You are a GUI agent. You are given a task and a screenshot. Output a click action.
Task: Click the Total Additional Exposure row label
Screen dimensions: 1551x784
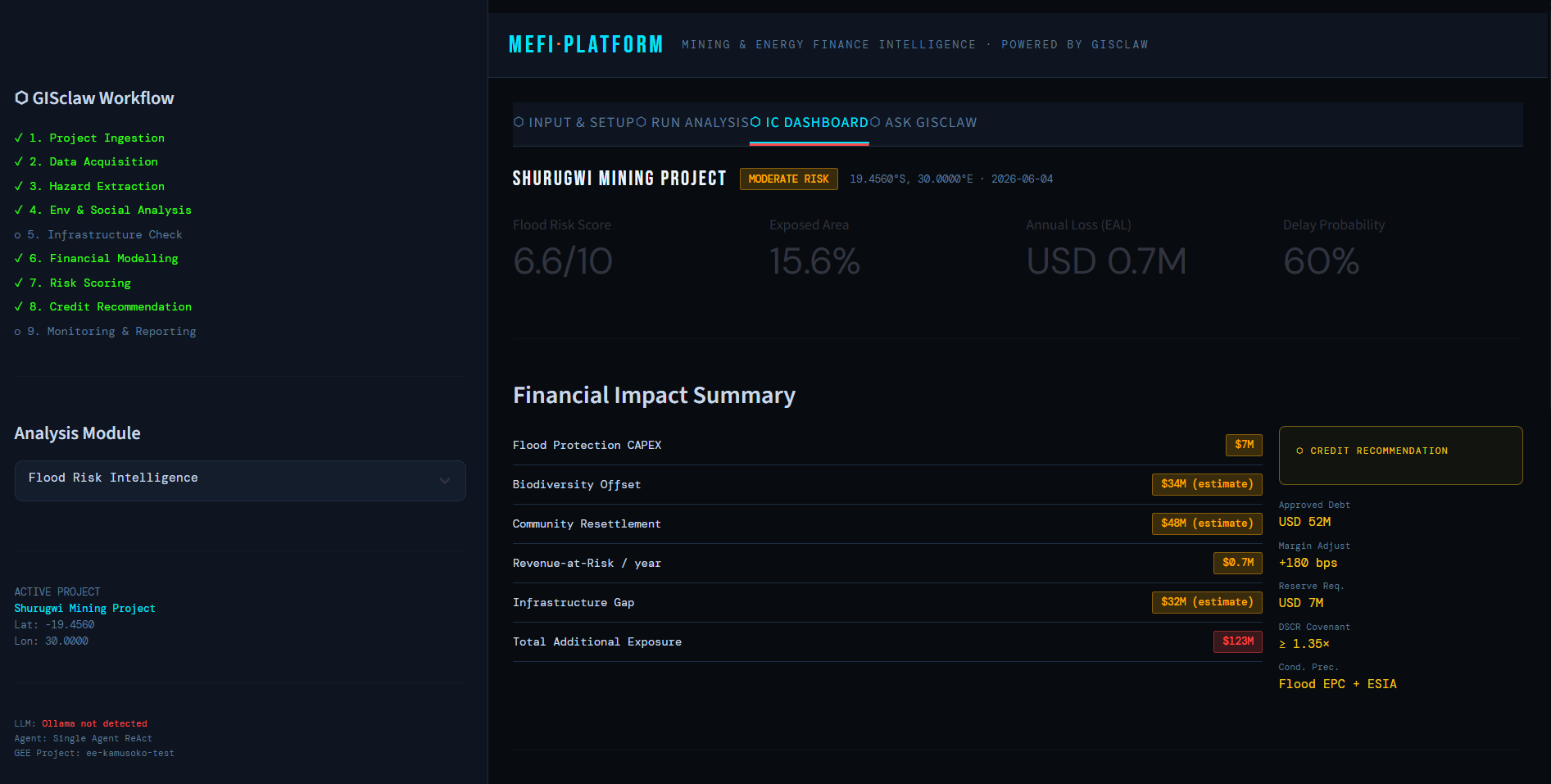[x=597, y=642]
